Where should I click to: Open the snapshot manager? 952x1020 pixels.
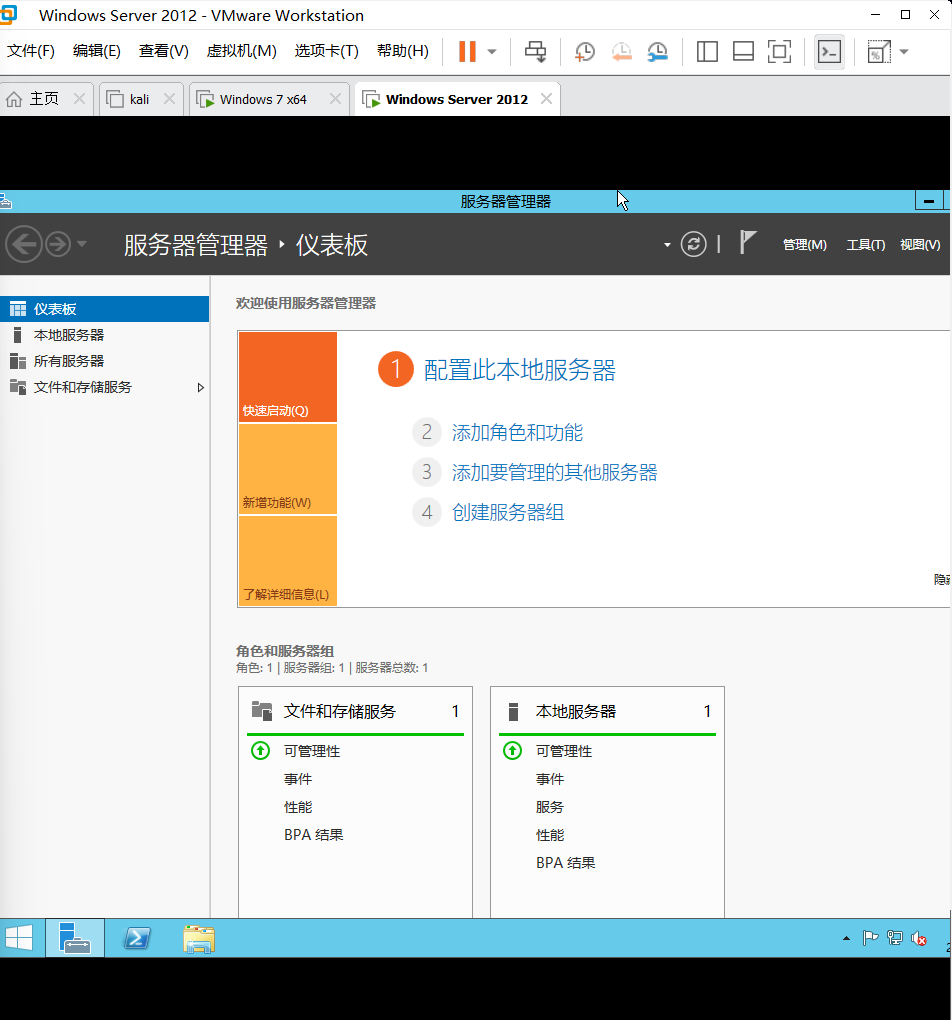point(658,51)
